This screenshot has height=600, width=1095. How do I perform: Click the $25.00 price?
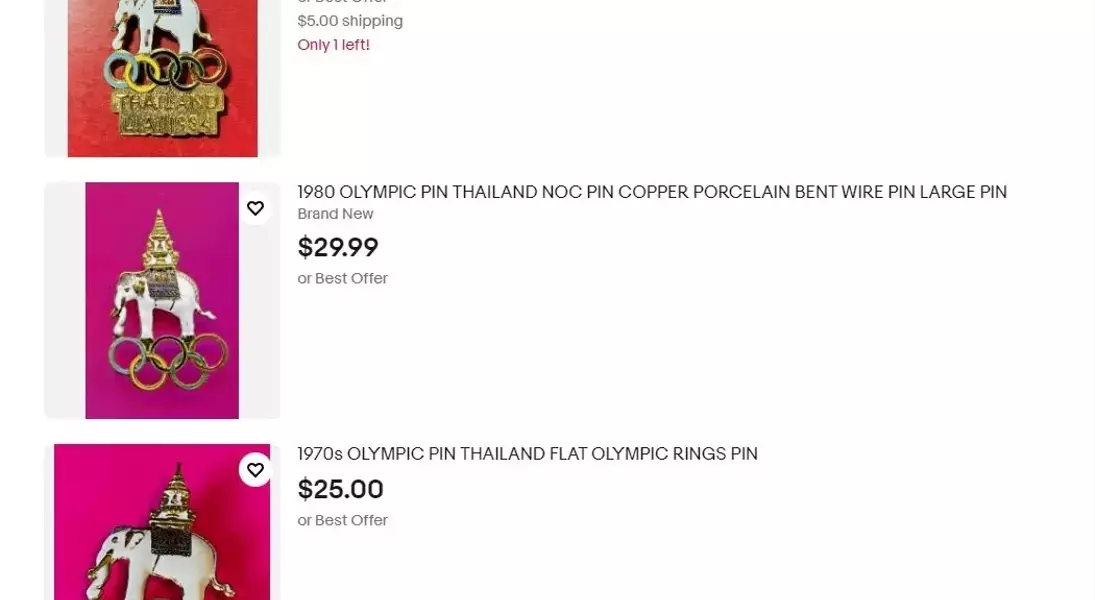[340, 489]
